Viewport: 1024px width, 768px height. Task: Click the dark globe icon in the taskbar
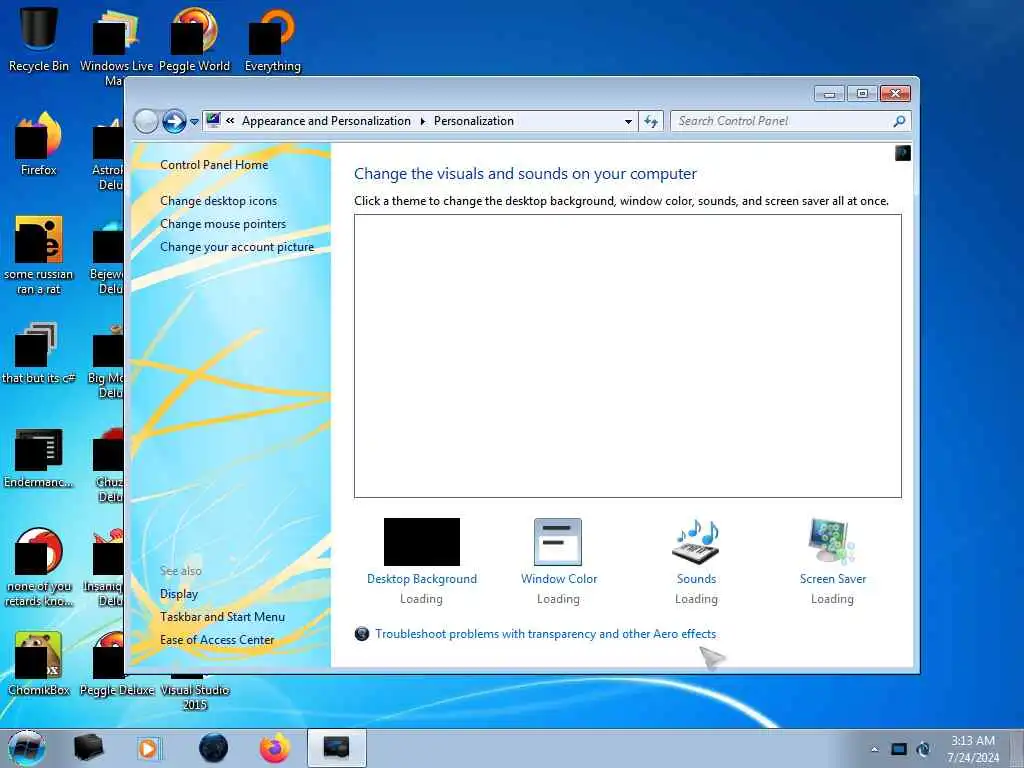click(x=214, y=748)
